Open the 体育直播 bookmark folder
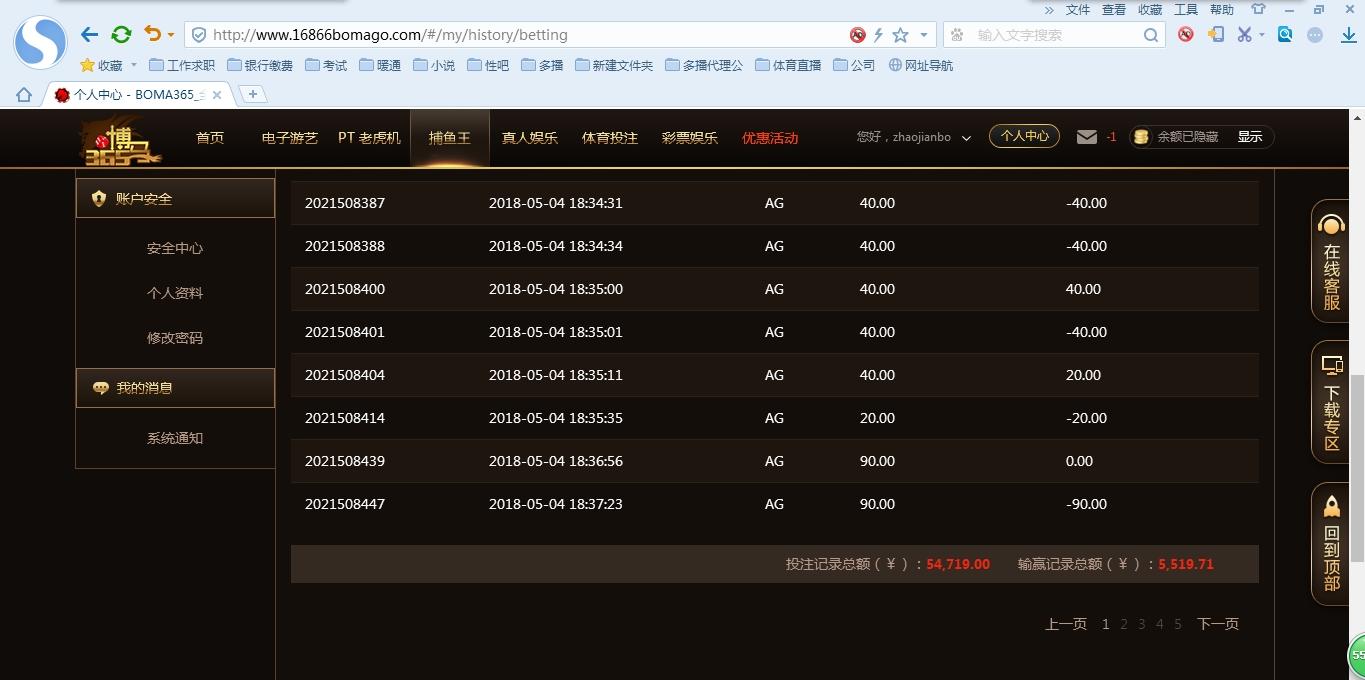 click(788, 65)
